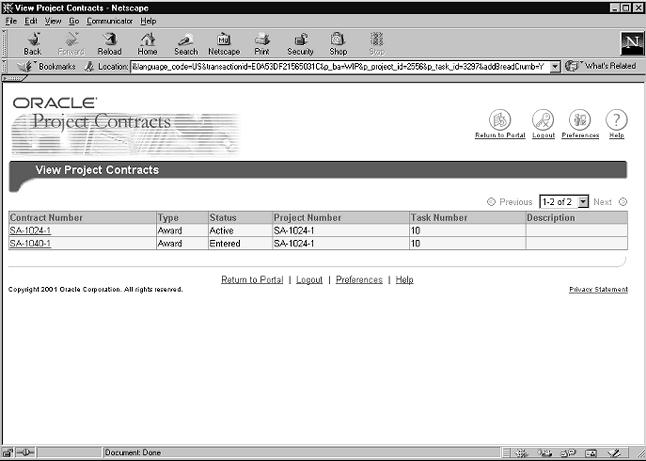Go to the Home page
The image size is (646, 461).
click(x=147, y=44)
